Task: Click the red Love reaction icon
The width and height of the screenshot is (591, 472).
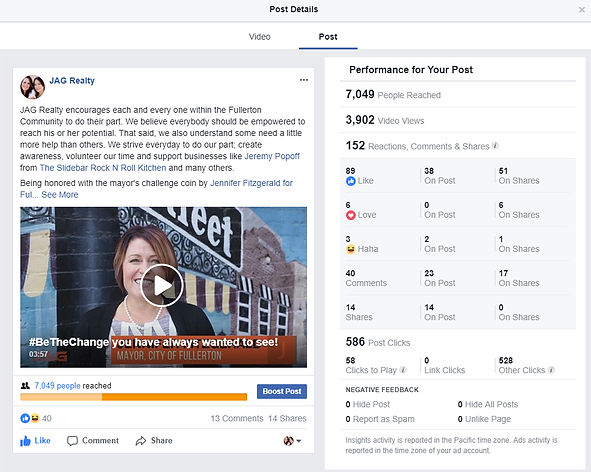Action: tap(351, 215)
